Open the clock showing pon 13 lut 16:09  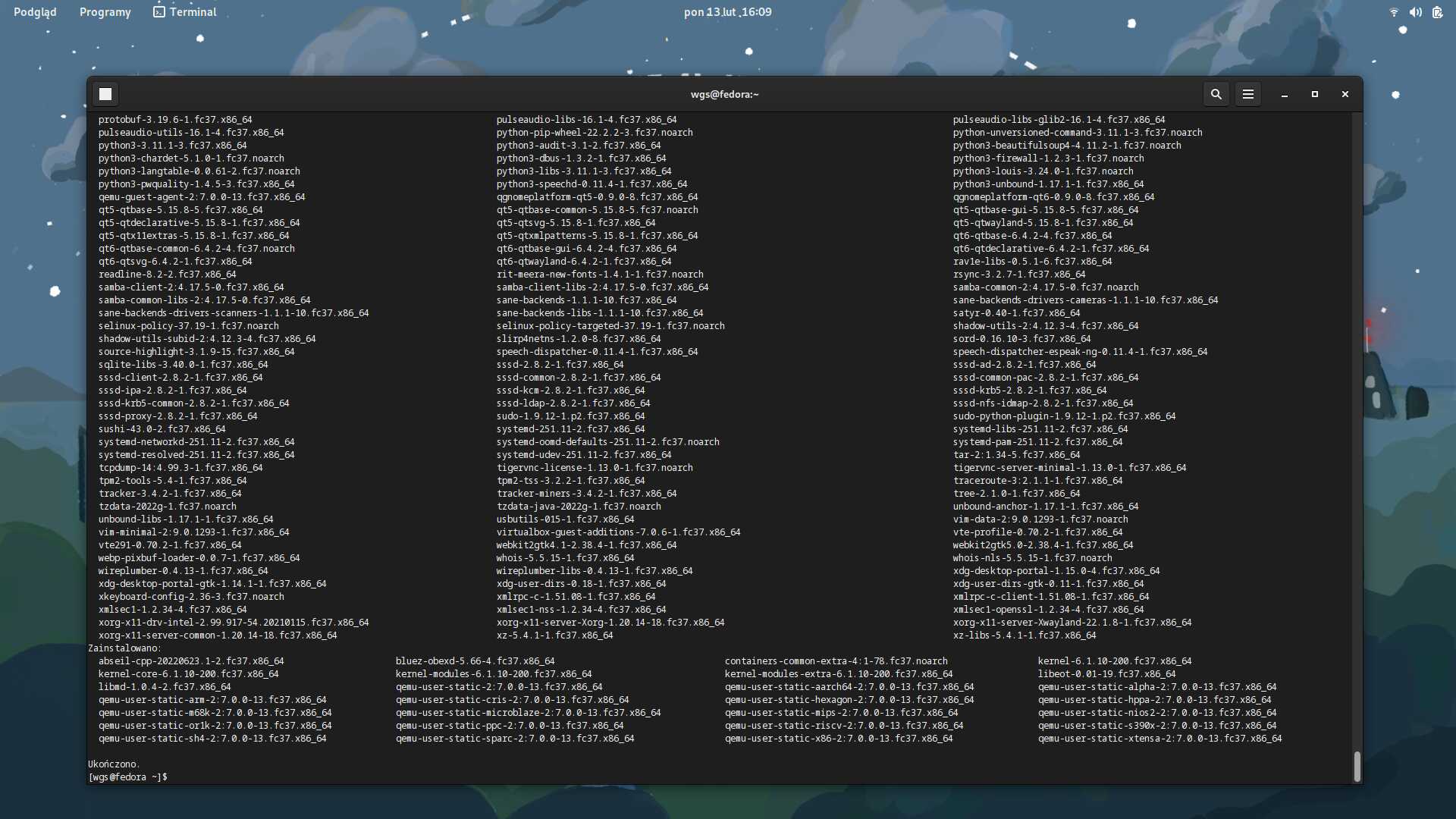point(728,12)
